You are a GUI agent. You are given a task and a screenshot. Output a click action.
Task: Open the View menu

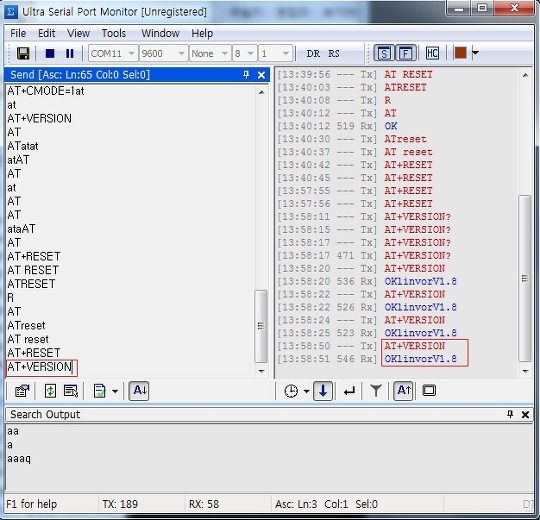coord(78,33)
